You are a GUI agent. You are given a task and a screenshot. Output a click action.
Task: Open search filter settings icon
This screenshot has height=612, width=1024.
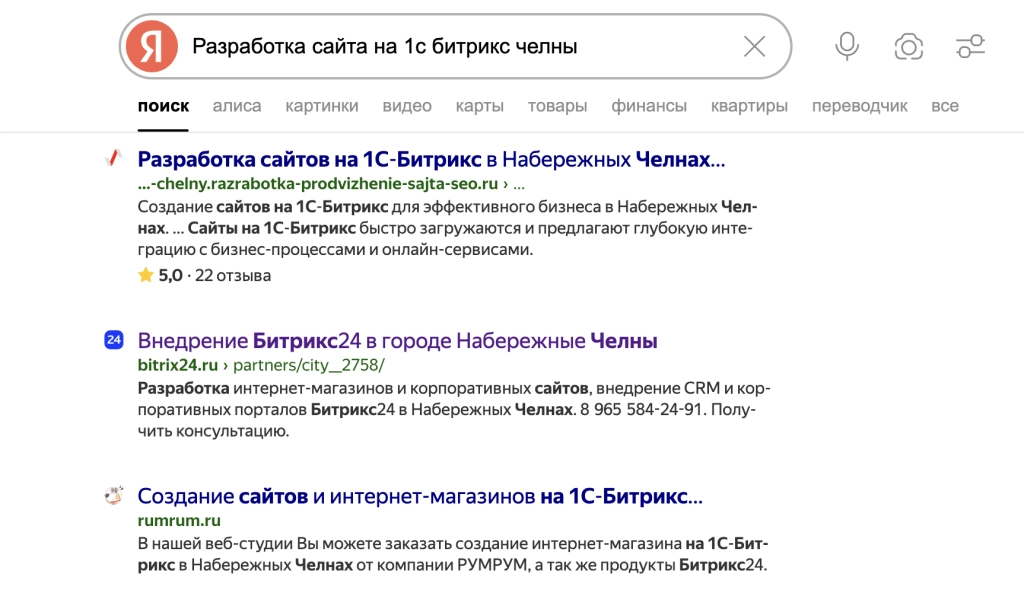point(969,46)
